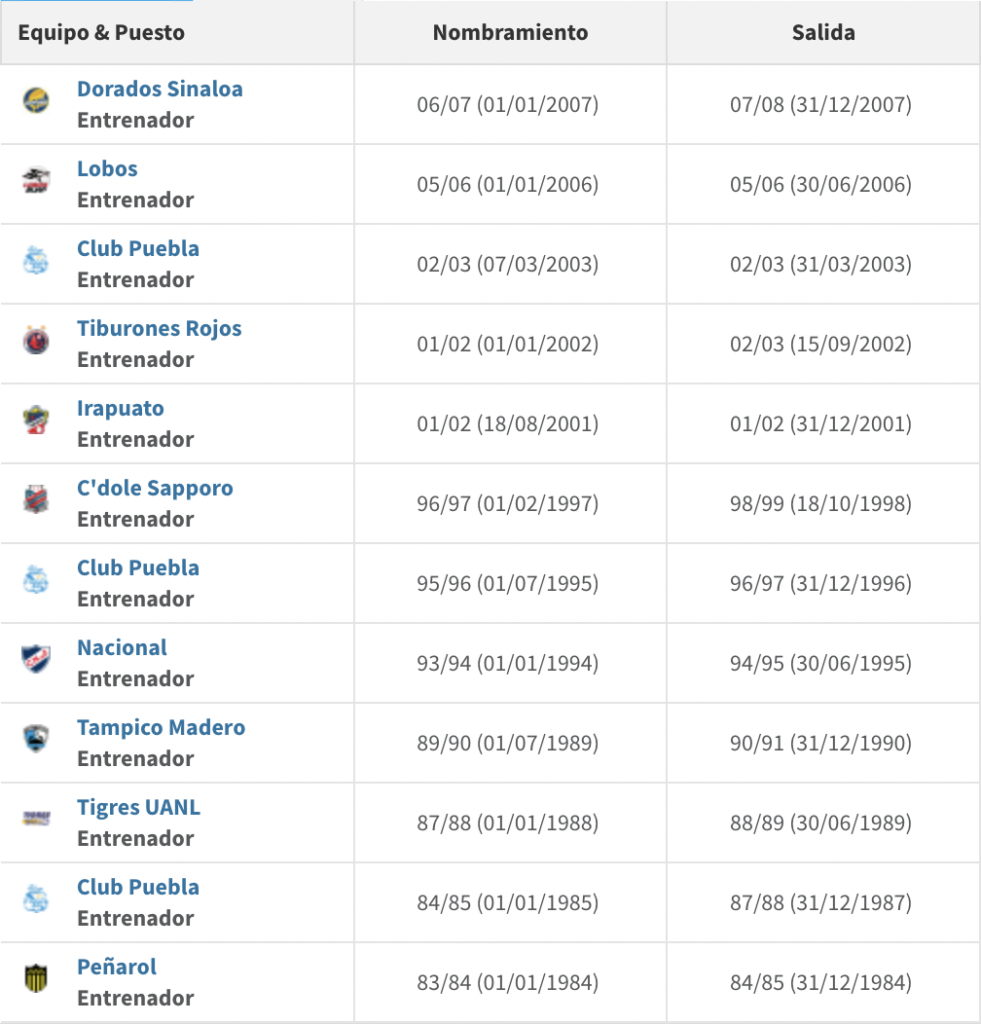Follow the Tiburones Rojos link

159,329
